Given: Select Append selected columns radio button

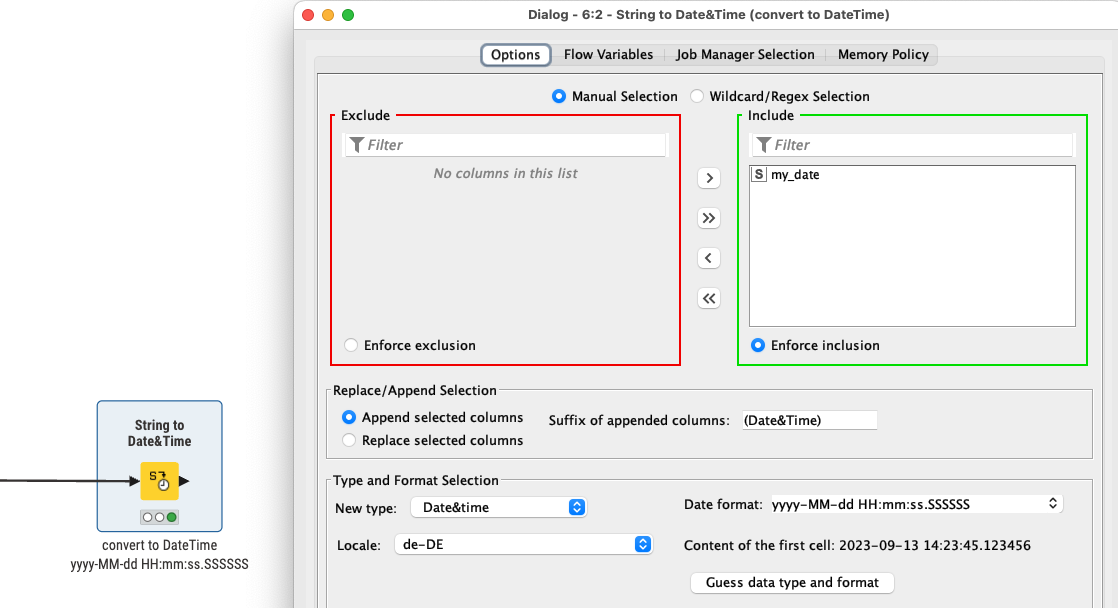Looking at the screenshot, I should click(349, 417).
